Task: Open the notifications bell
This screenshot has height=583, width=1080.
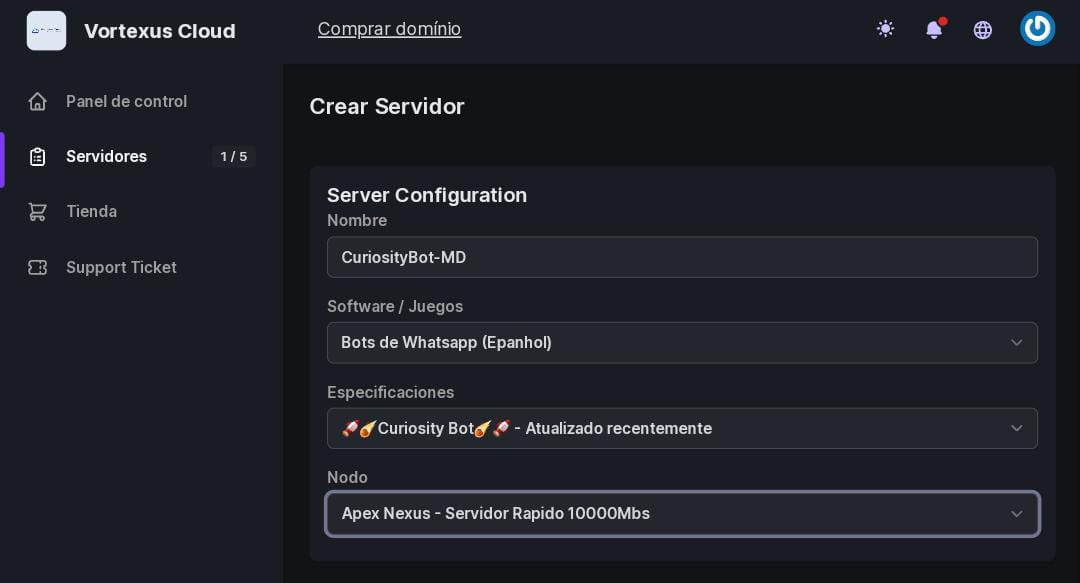Action: coord(934,29)
